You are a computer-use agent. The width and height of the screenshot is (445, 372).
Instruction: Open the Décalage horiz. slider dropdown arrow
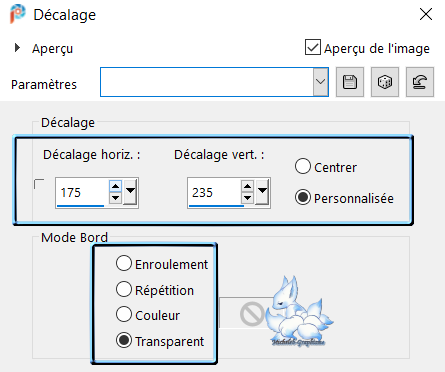pos(130,192)
